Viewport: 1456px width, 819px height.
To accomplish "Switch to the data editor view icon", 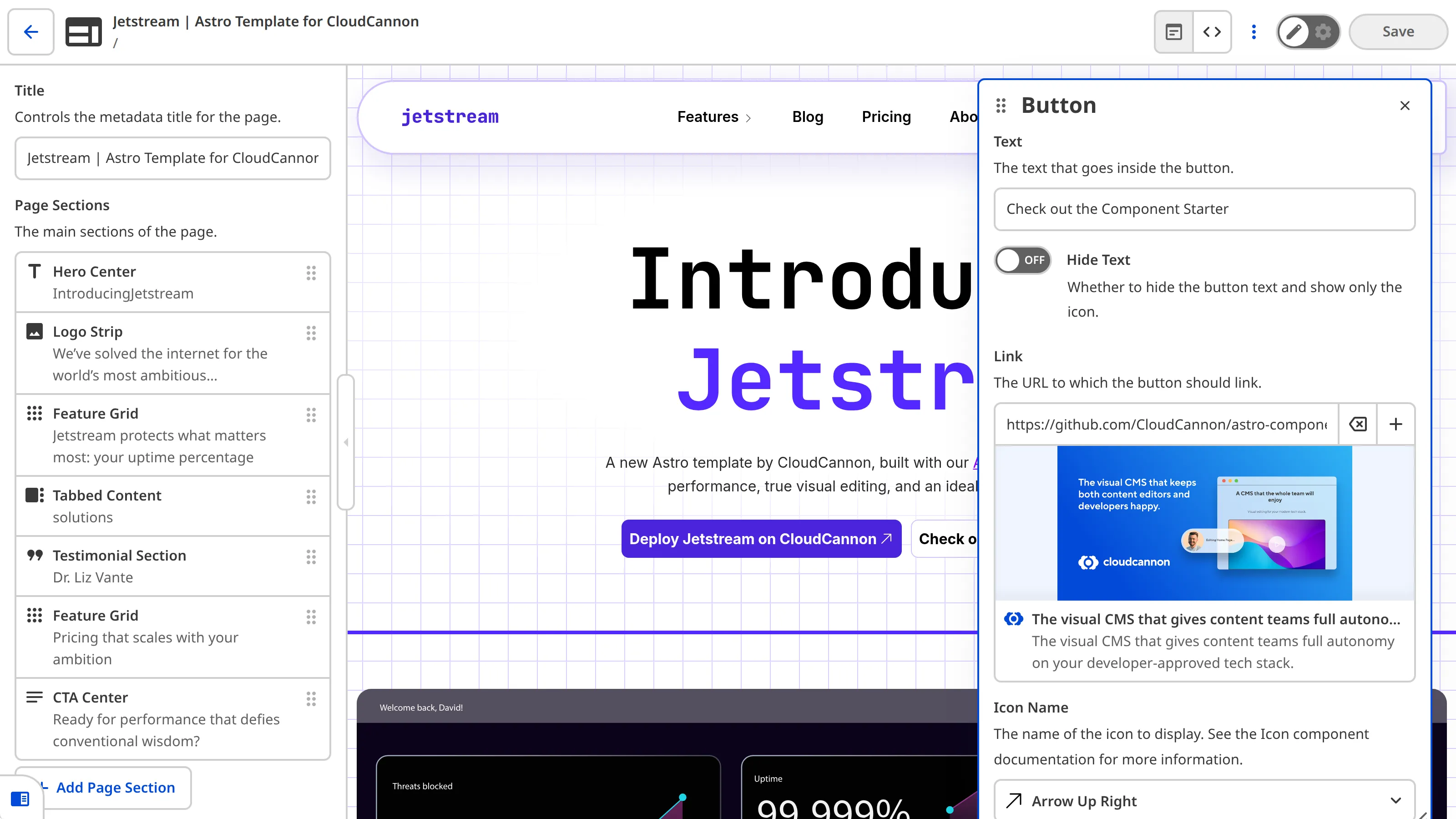I will 1174,32.
